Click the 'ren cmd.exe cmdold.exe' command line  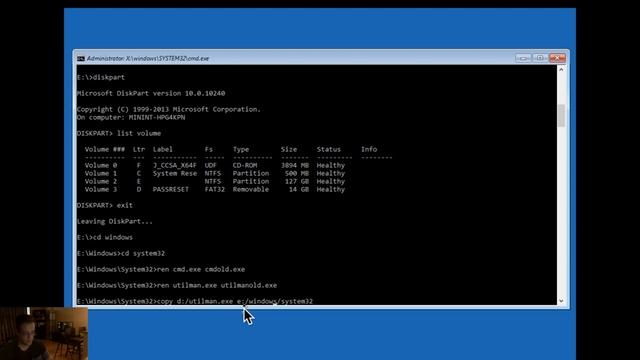click(161, 269)
